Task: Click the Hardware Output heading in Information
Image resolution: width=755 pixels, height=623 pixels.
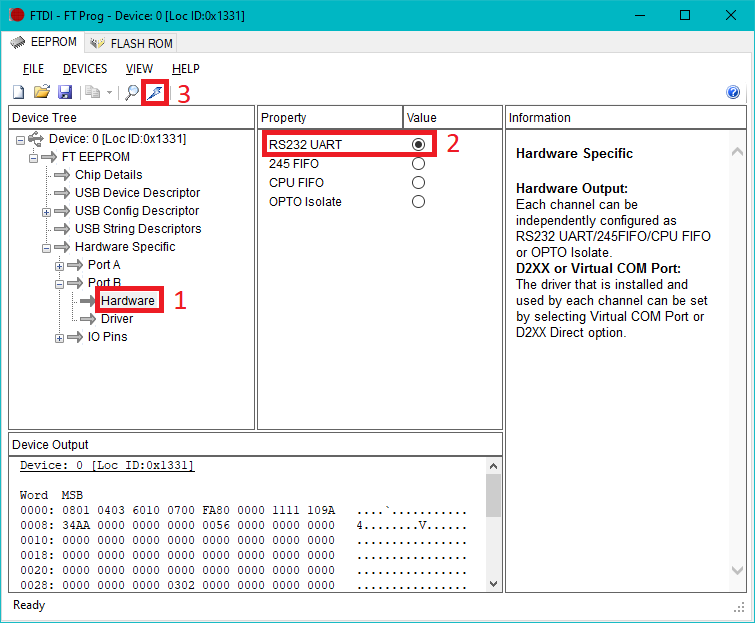Action: 572,188
